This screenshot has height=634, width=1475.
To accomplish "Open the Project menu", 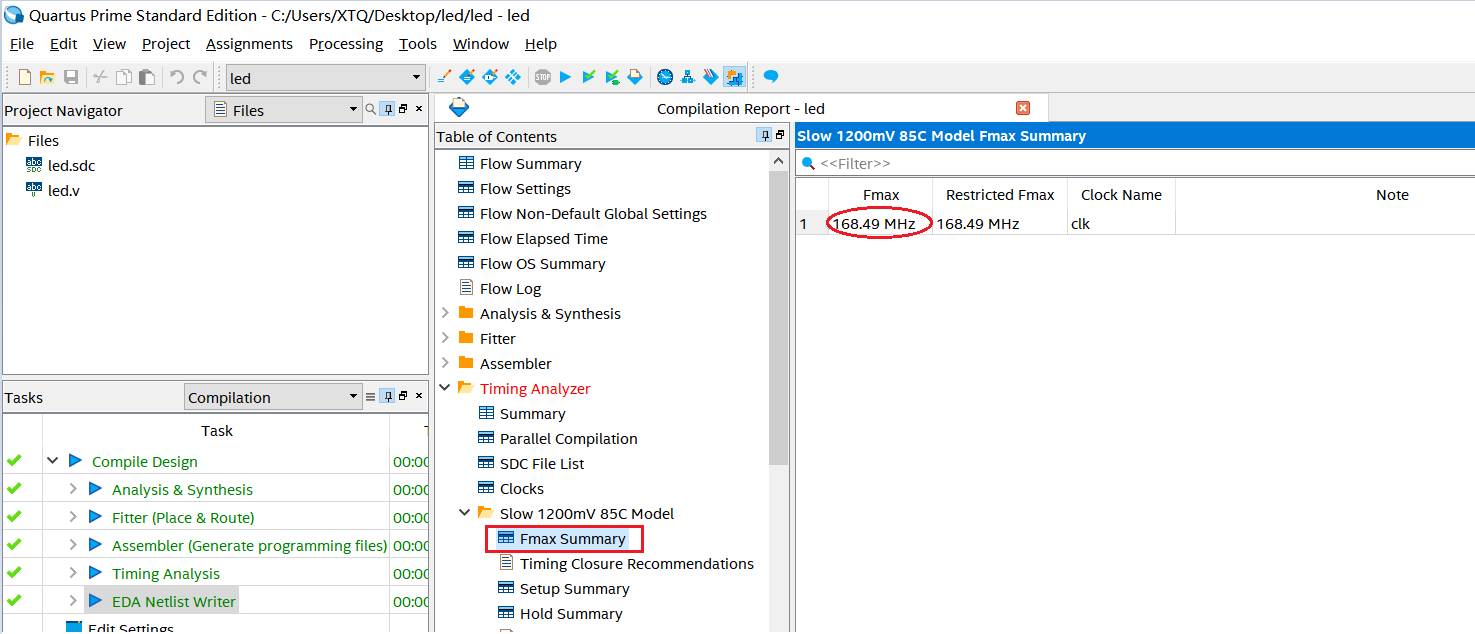I will [166, 44].
